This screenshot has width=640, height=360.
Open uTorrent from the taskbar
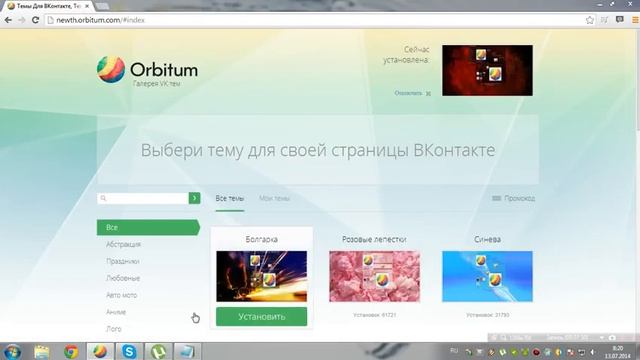(158, 351)
